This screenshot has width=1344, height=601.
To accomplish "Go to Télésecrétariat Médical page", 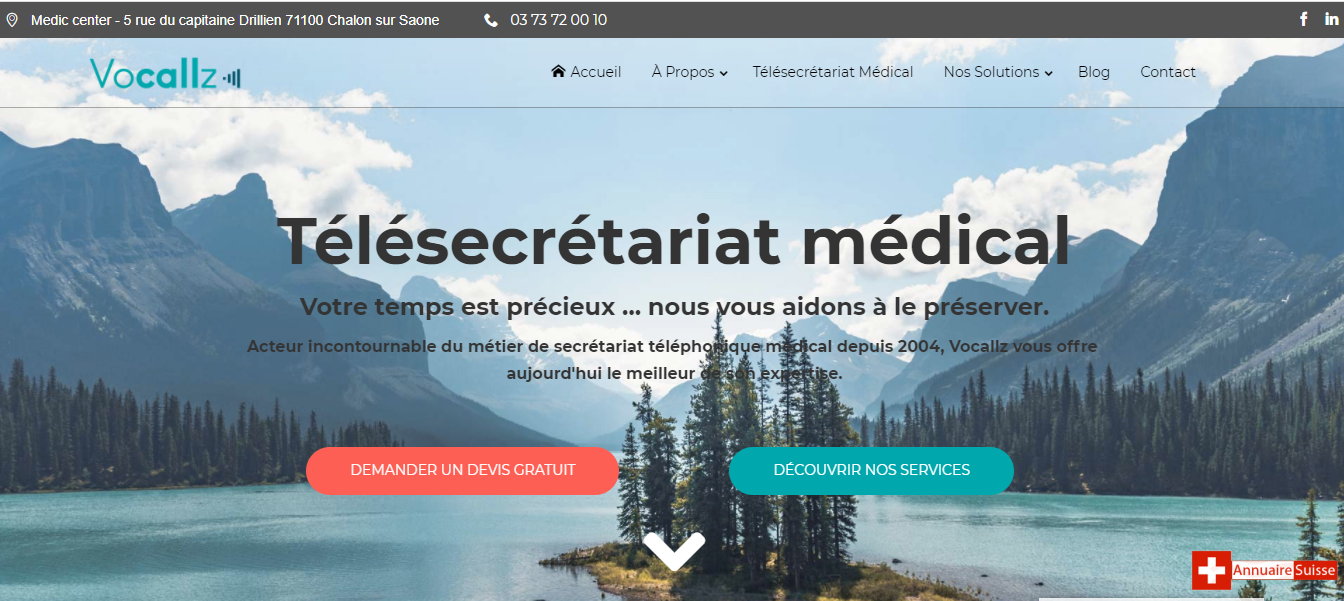I will coord(833,72).
